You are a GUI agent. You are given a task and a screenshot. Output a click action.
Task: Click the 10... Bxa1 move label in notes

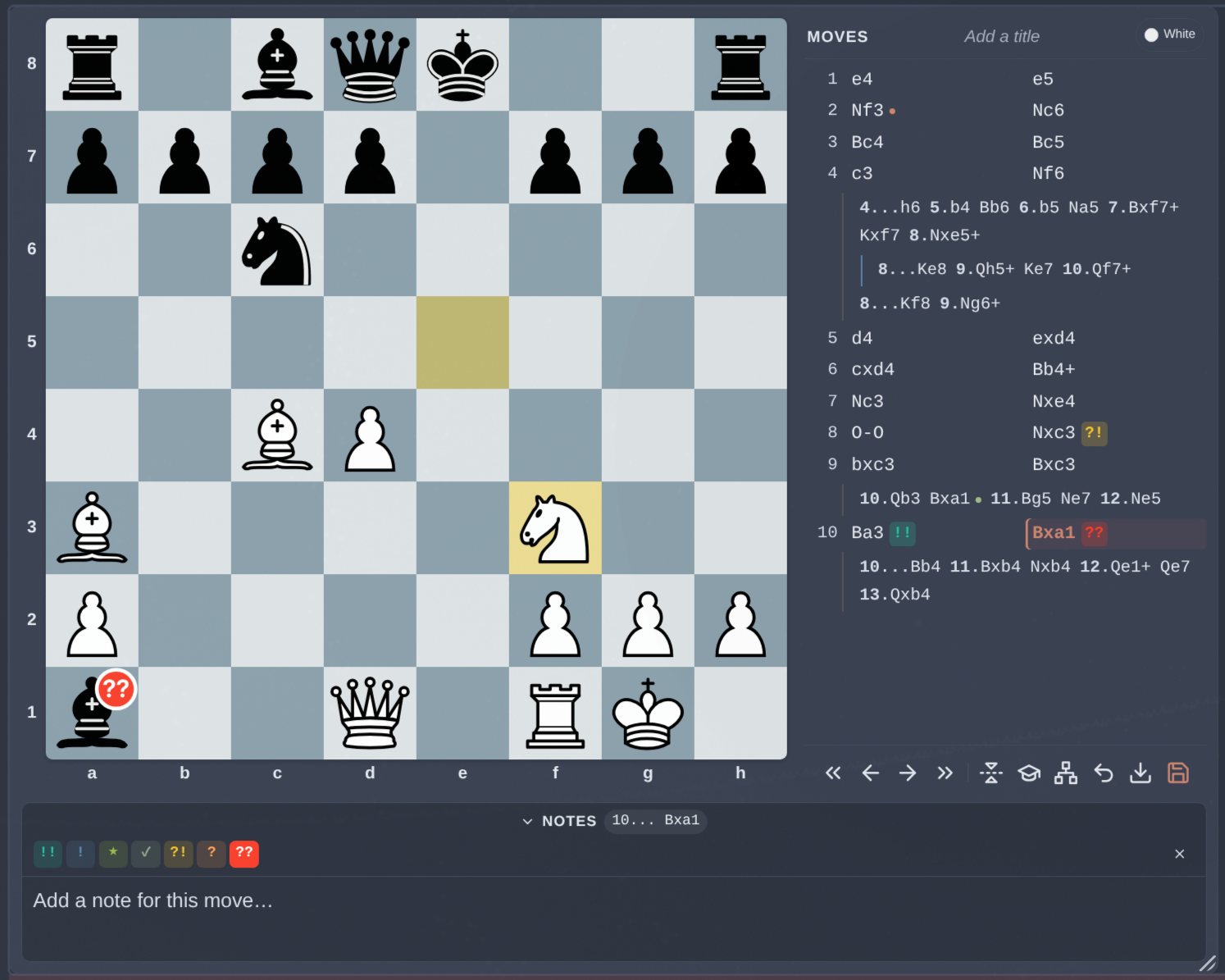point(655,820)
